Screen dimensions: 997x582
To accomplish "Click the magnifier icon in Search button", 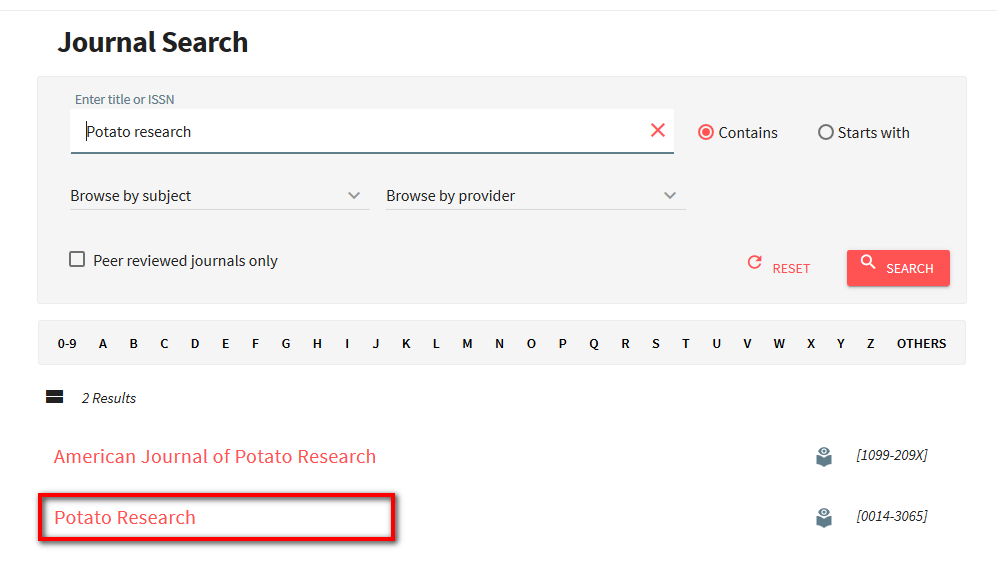I will 868,261.
